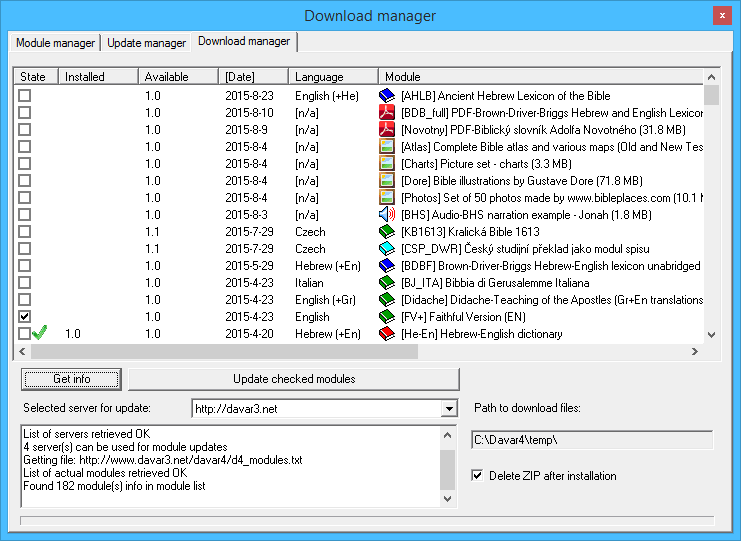This screenshot has width=741, height=541.
Task: Click the blue book icon for AHLB lexicon
Action: [x=387, y=96]
